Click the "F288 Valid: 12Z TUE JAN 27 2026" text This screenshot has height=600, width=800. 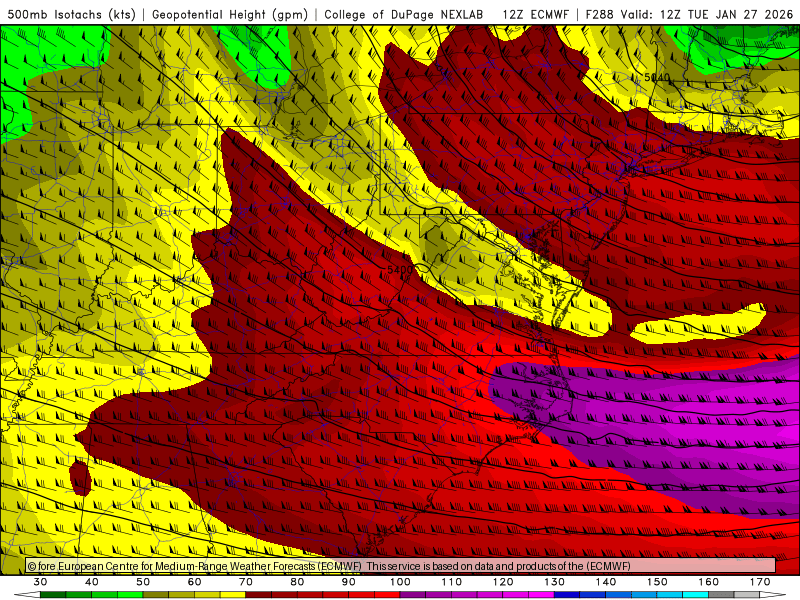point(689,14)
